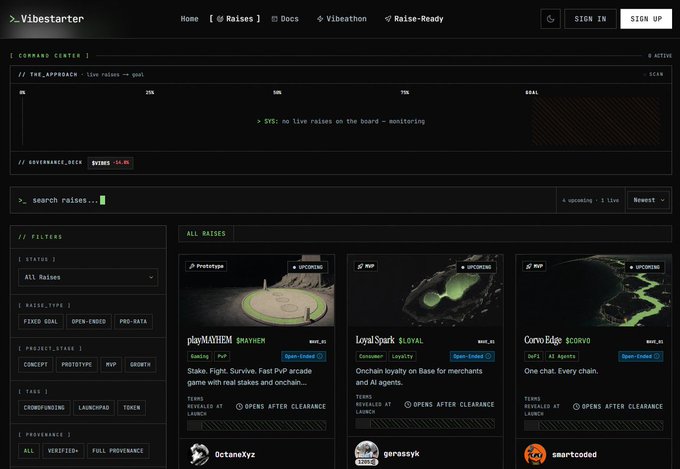
Task: Click info icon on playMAYHEM Open-Ended badge
Action: tap(320, 356)
